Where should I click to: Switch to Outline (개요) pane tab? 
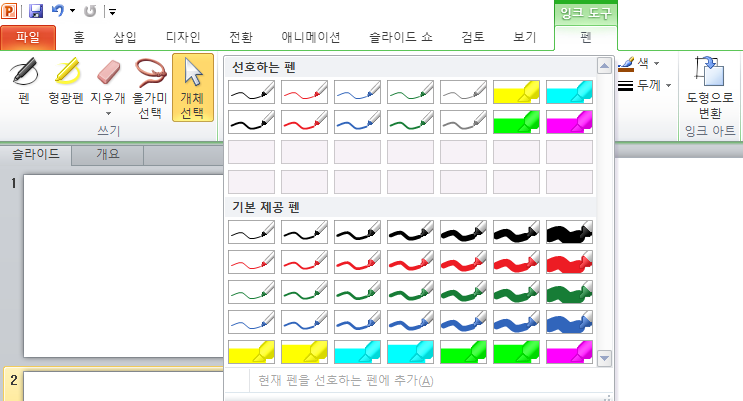point(108,154)
